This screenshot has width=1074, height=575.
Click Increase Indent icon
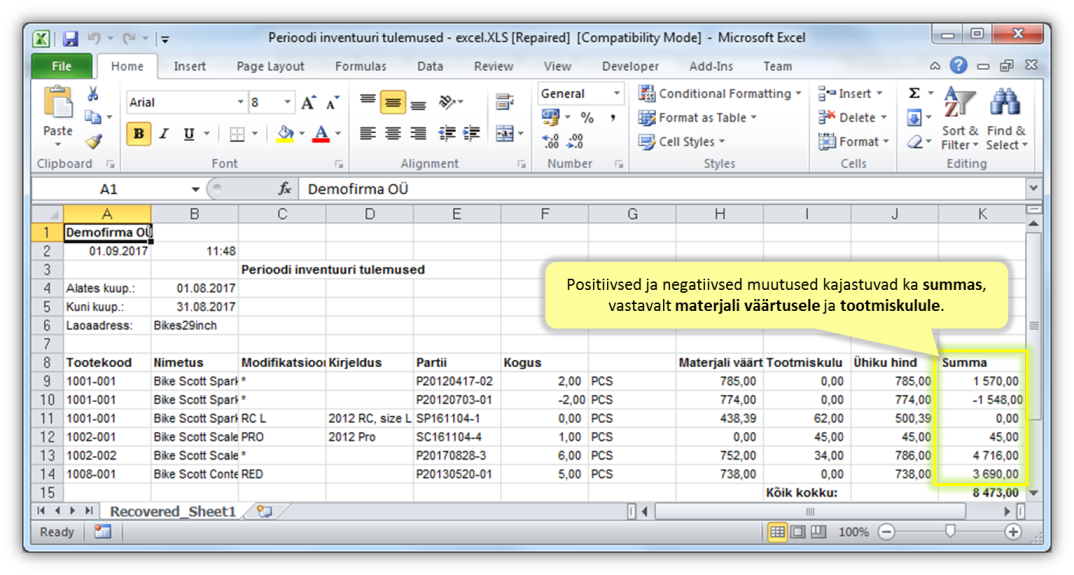pos(471,134)
